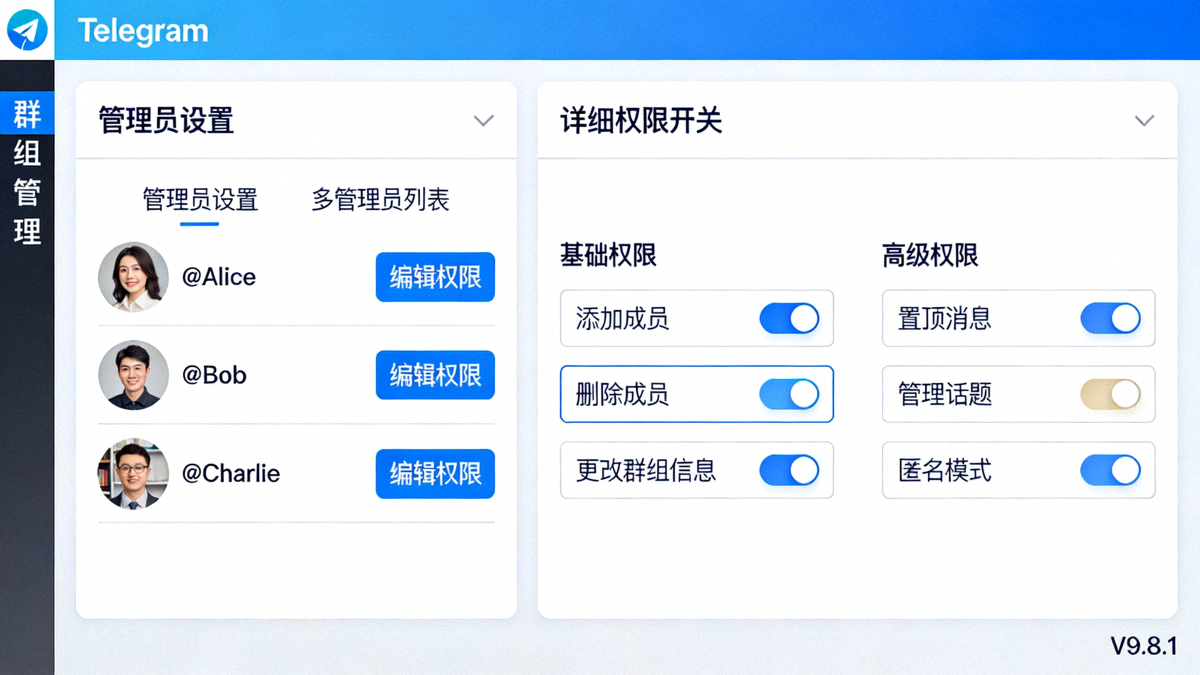Toggle the 添加成员 permission switch
This screenshot has height=675, width=1200.
pyautogui.click(x=789, y=318)
